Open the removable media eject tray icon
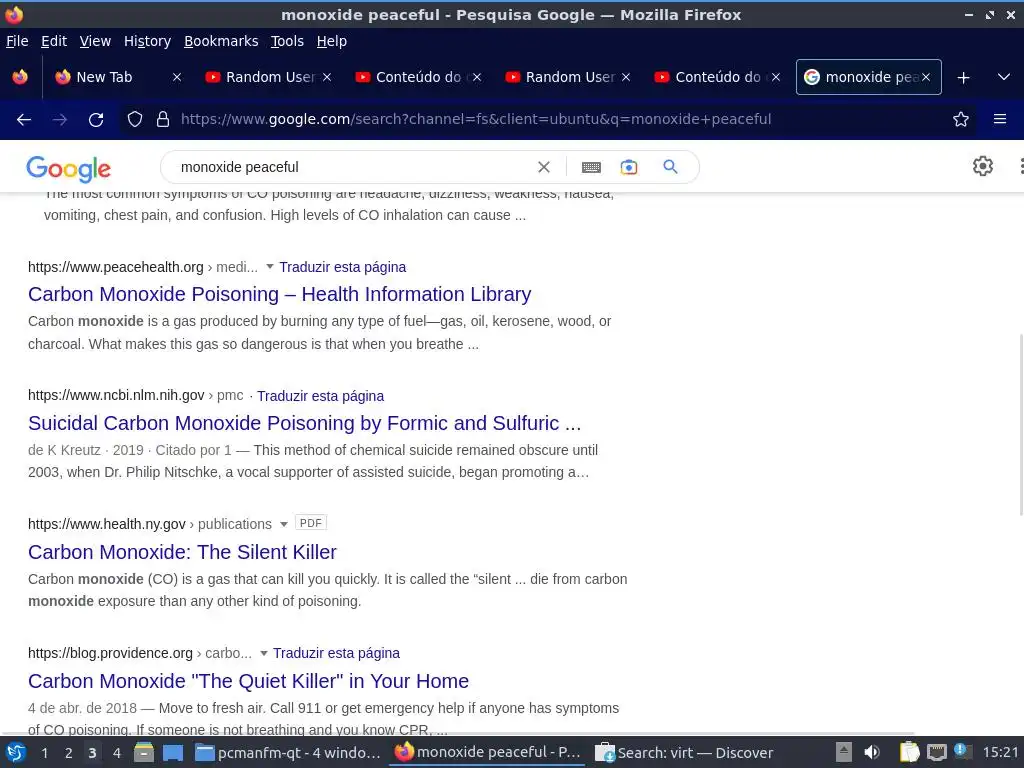 844,753
